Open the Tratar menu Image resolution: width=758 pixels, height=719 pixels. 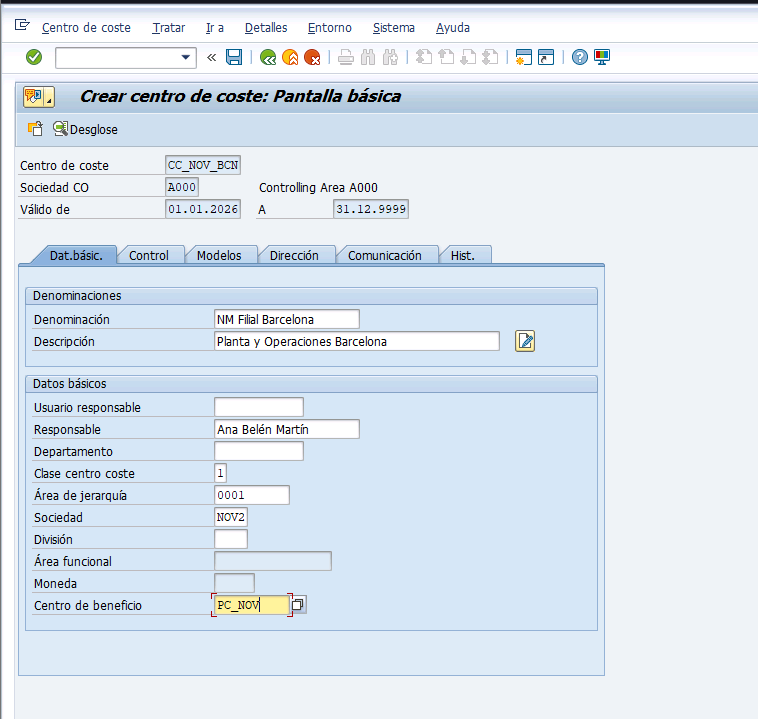[x=169, y=28]
